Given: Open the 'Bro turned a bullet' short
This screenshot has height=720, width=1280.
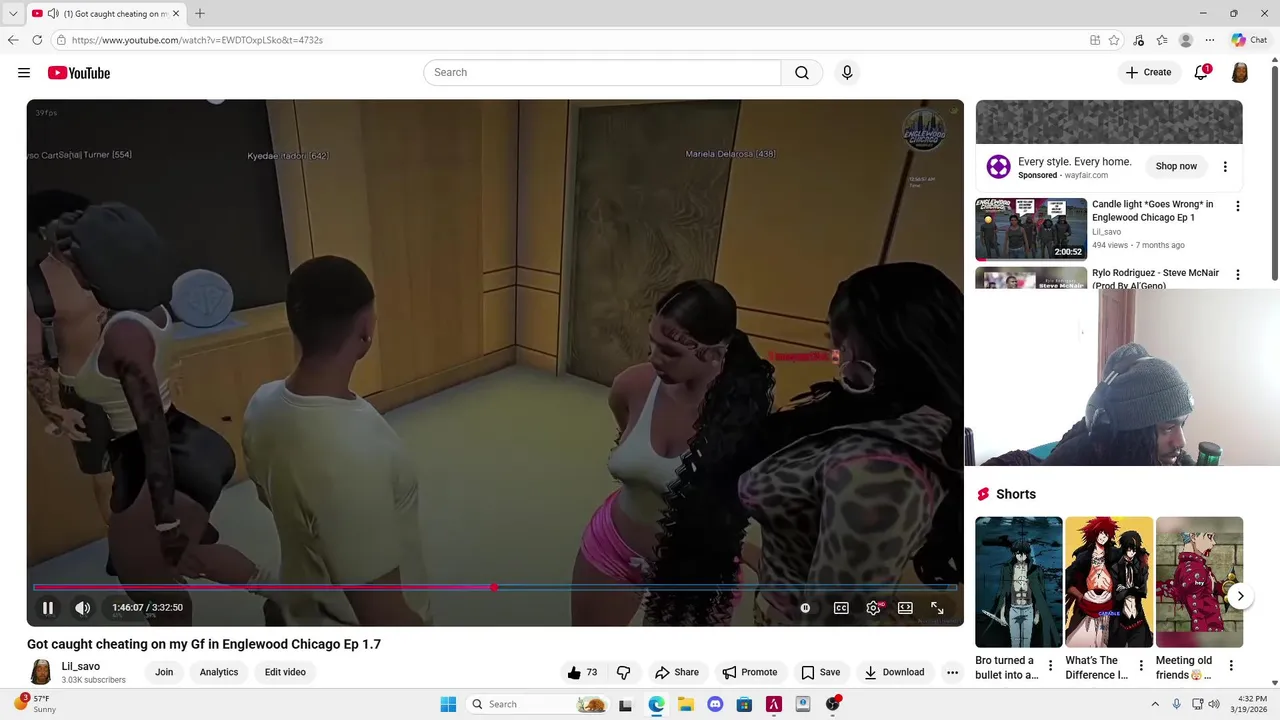Looking at the screenshot, I should point(1018,581).
